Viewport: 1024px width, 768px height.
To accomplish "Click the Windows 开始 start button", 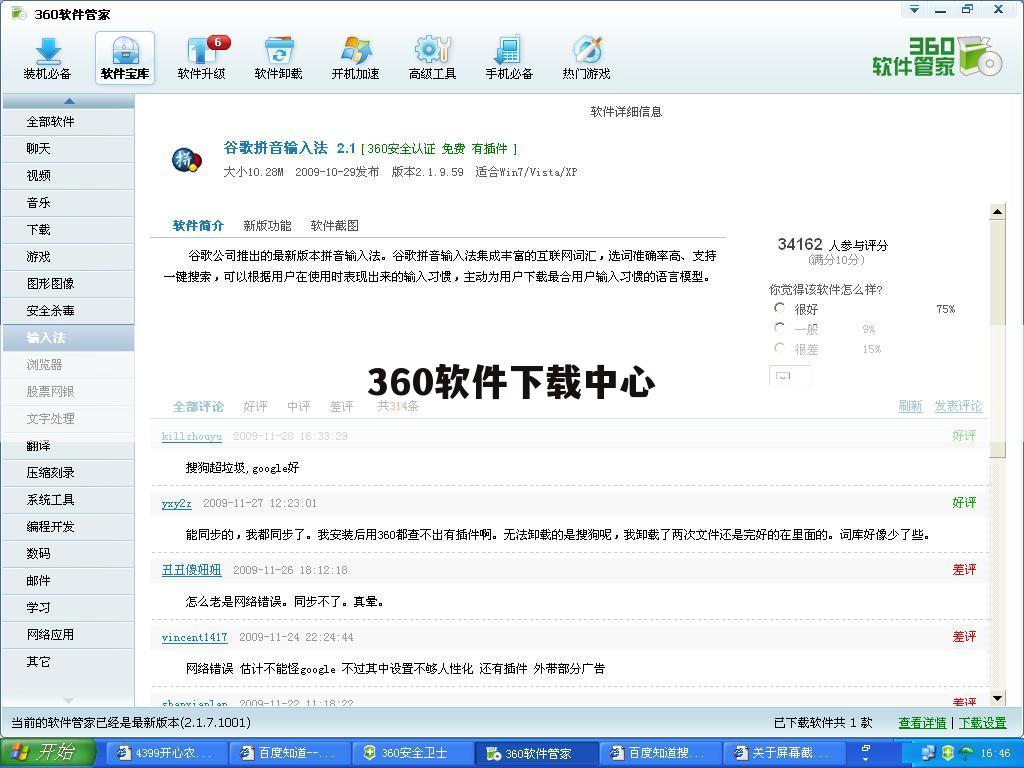I will pos(47,752).
